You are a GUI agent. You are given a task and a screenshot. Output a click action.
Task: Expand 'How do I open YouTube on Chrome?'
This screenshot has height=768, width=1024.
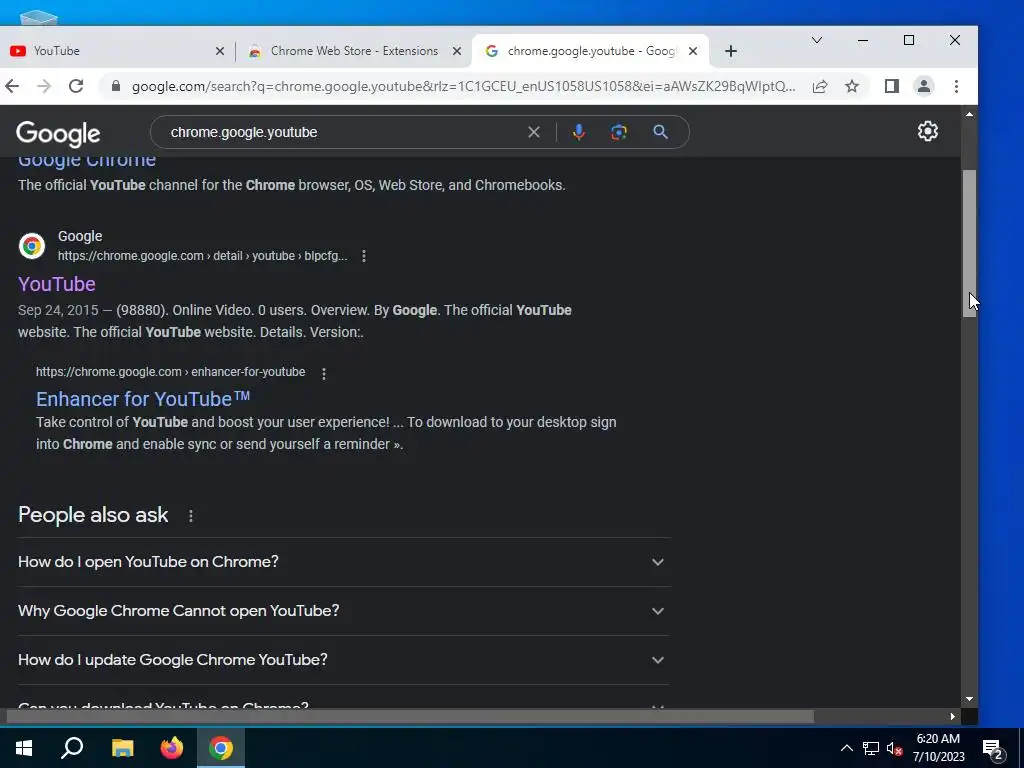(x=344, y=562)
